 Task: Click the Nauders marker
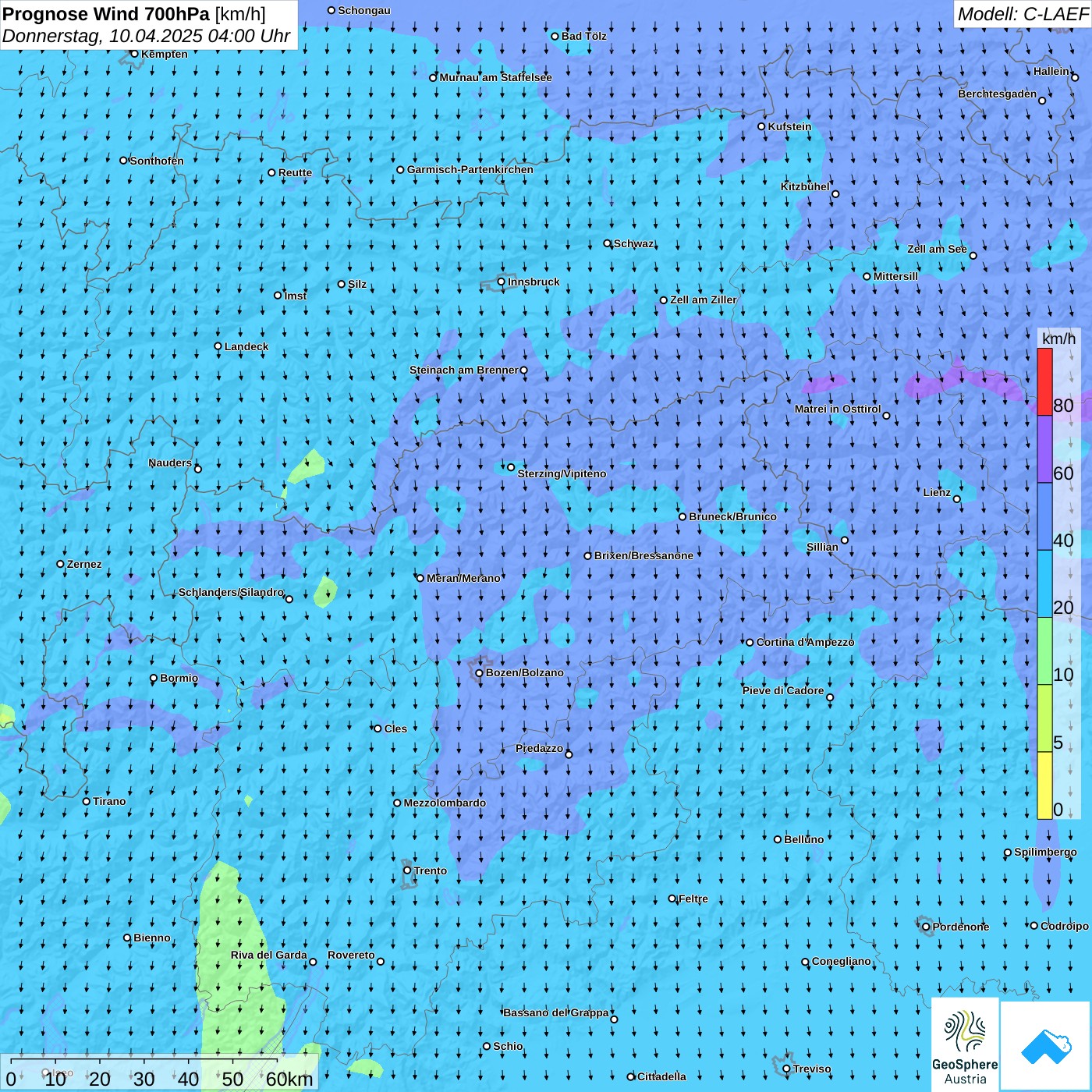pyautogui.click(x=198, y=469)
